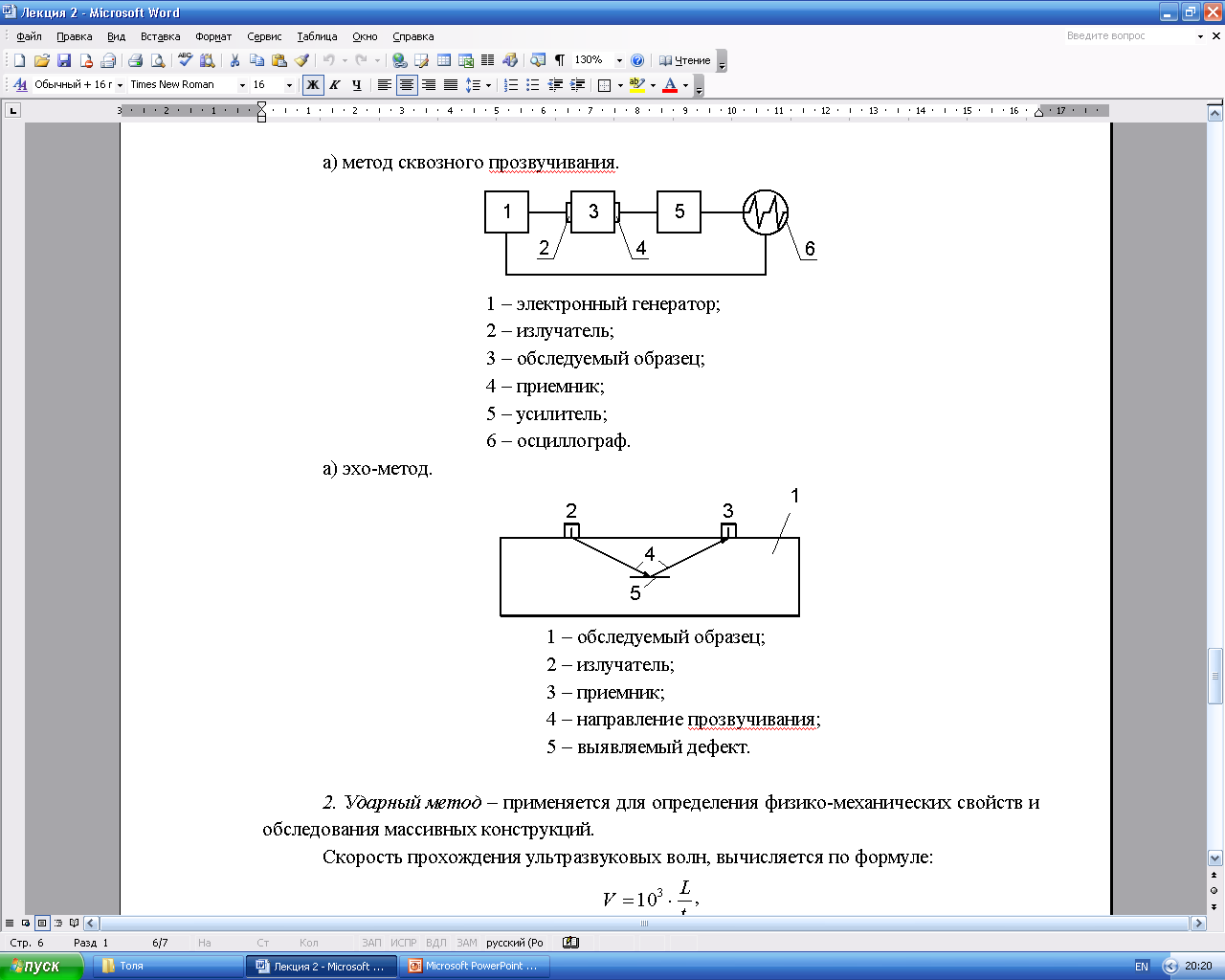Align text to the left

385,85
